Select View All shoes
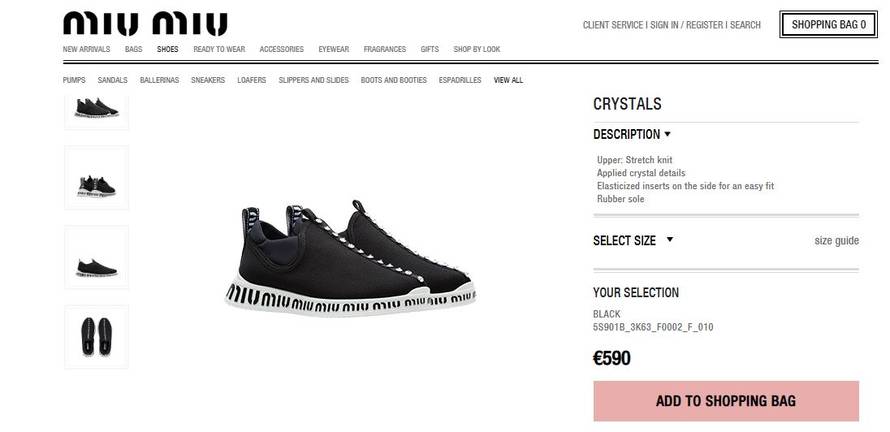 508,80
